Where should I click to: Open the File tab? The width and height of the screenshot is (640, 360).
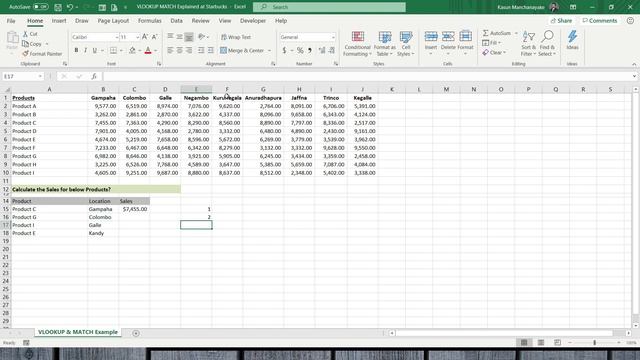tap(11, 21)
